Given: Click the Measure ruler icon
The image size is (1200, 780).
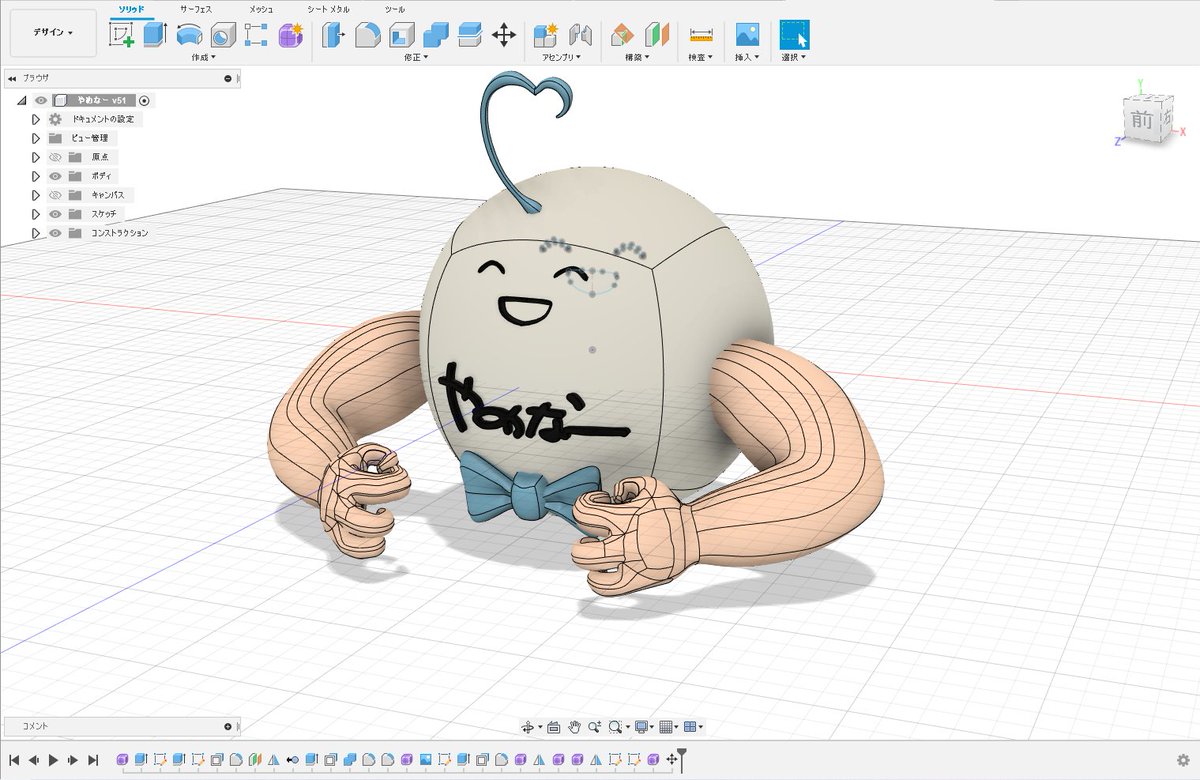Looking at the screenshot, I should point(701,35).
